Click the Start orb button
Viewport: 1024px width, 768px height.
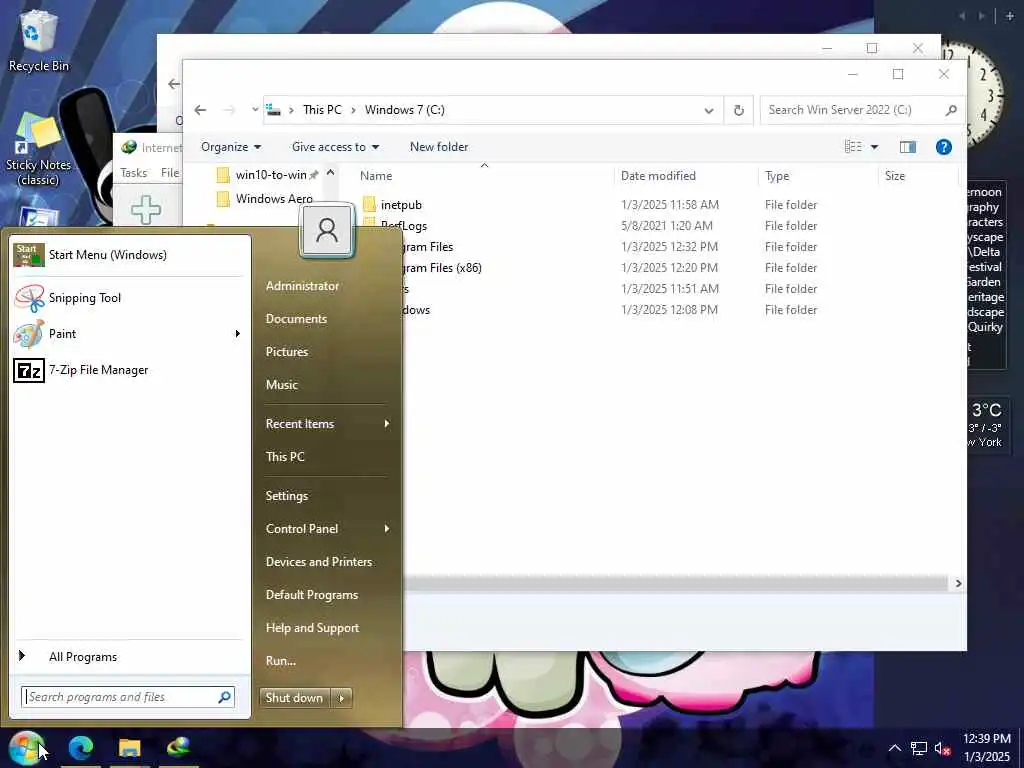pos(27,748)
